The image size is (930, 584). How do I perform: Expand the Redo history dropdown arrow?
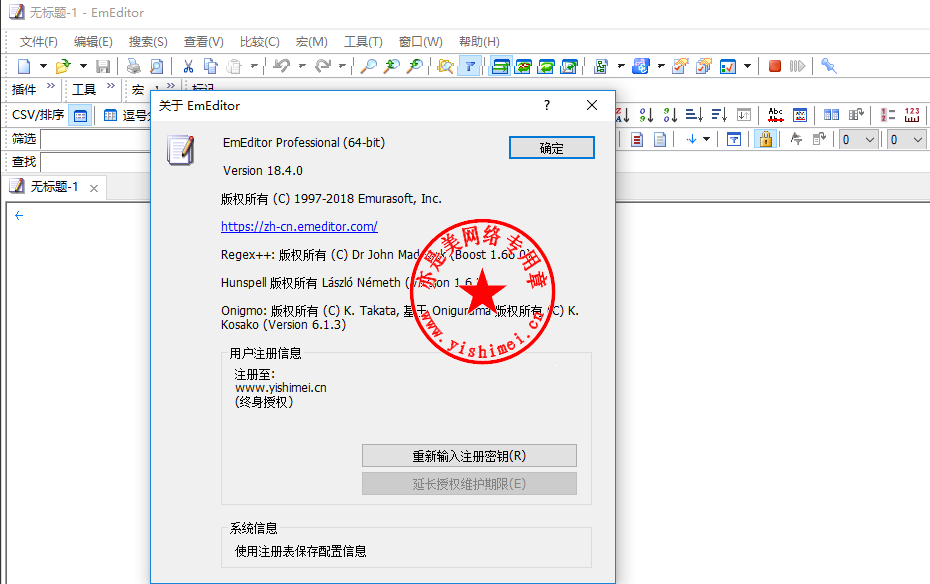(342, 66)
